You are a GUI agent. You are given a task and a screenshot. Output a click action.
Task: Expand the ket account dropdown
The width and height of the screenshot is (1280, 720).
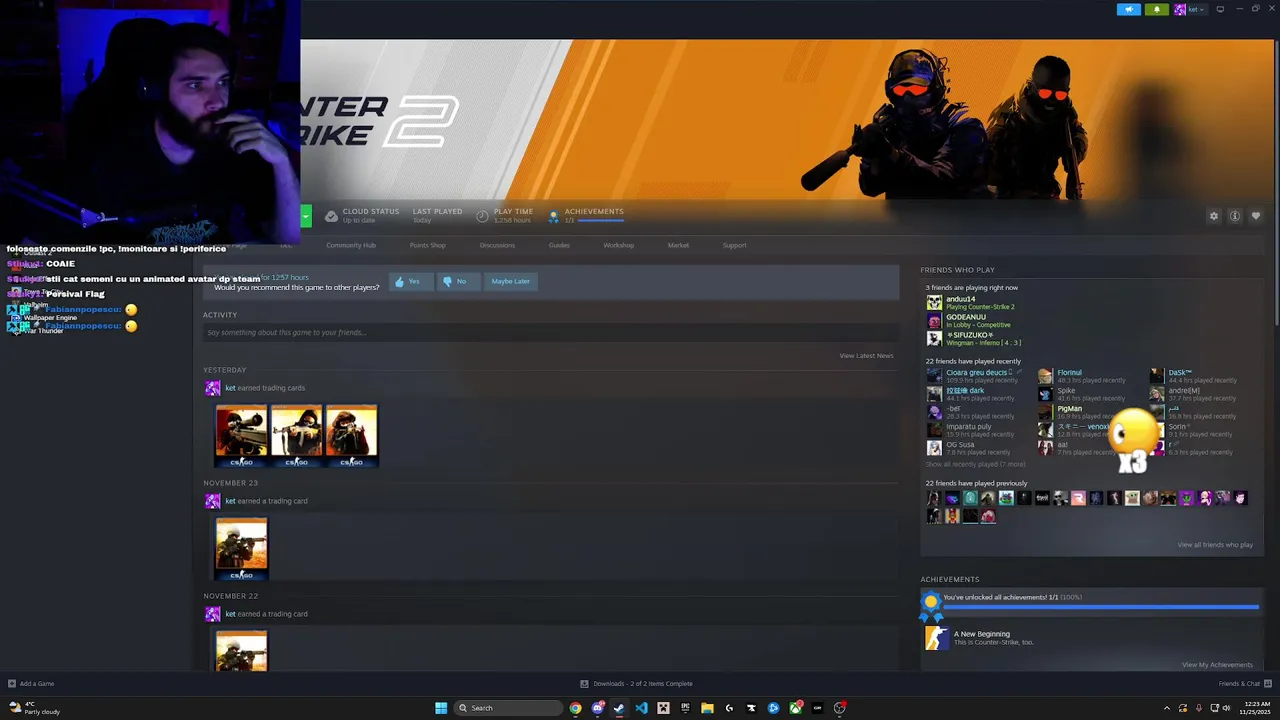(1190, 9)
